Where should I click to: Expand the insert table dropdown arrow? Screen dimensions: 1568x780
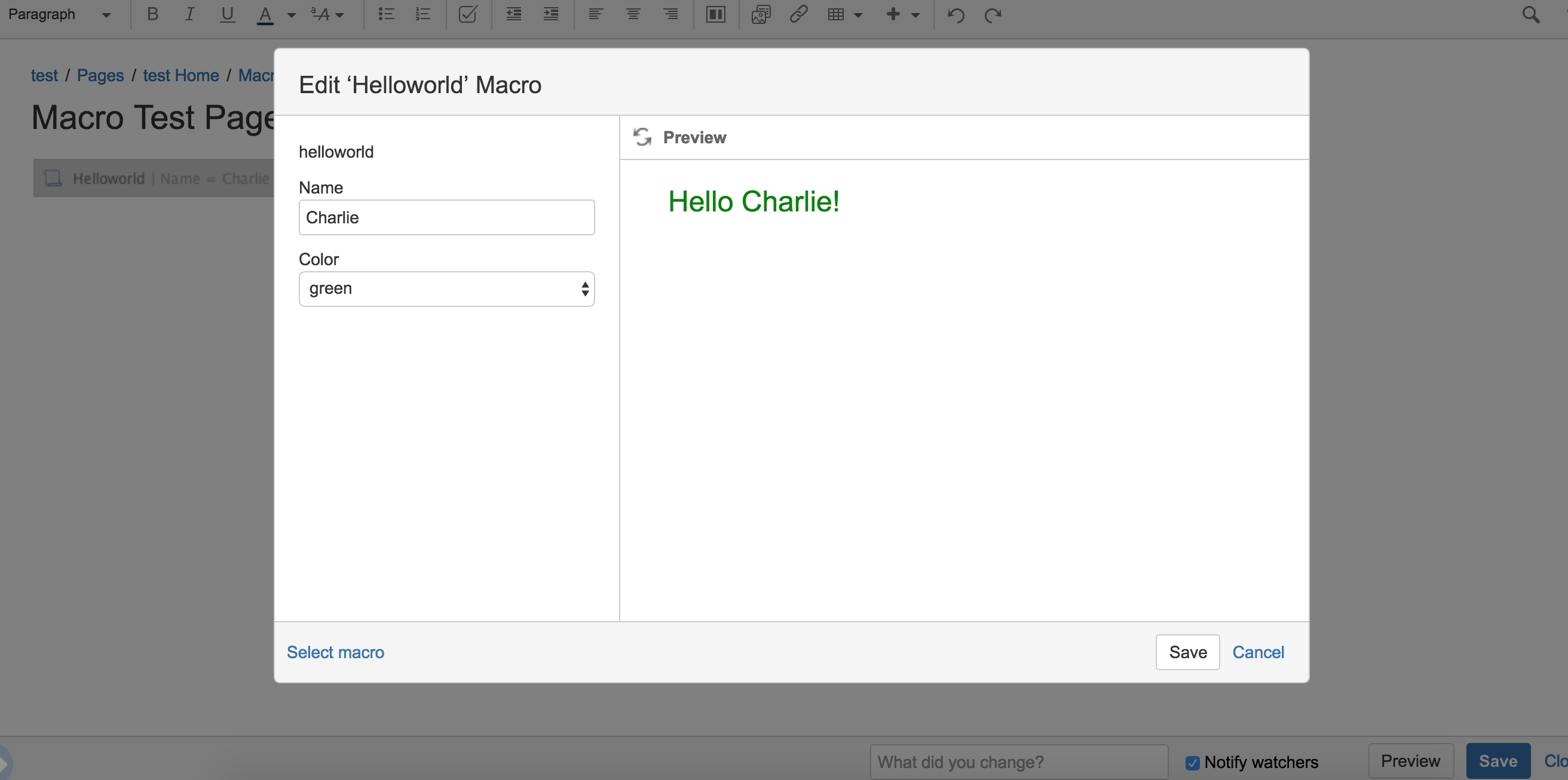(x=858, y=15)
